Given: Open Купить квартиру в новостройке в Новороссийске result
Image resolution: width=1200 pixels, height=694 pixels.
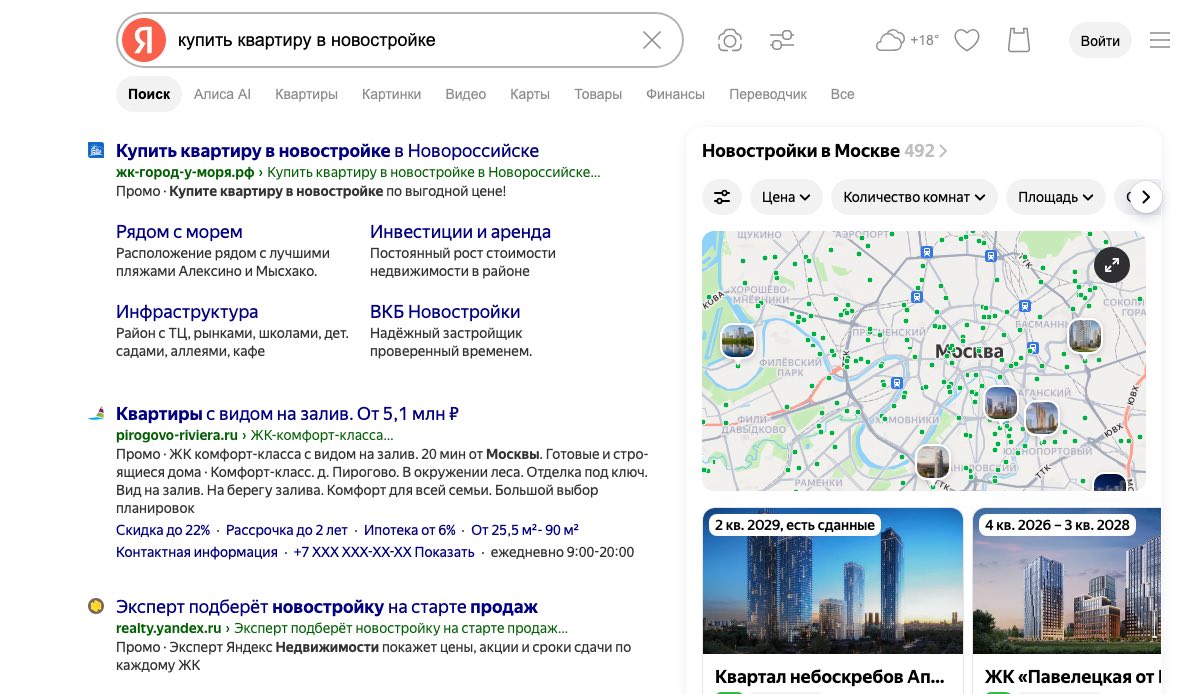Looking at the screenshot, I should click(327, 151).
